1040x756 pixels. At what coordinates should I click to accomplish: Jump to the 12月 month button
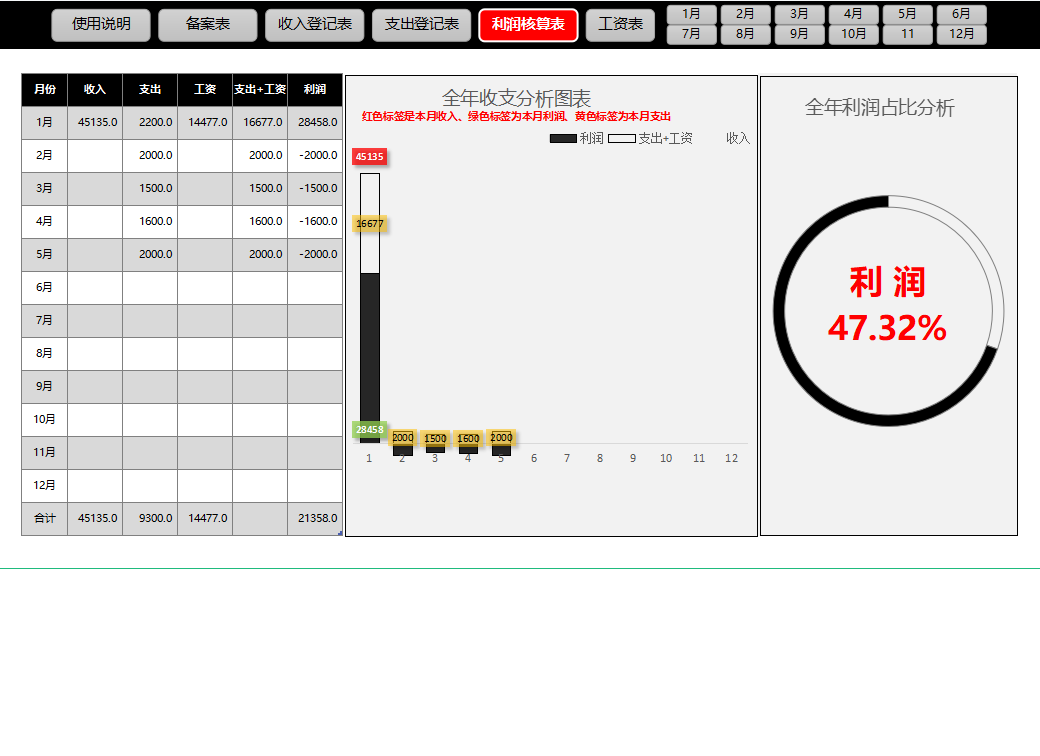tap(962, 34)
